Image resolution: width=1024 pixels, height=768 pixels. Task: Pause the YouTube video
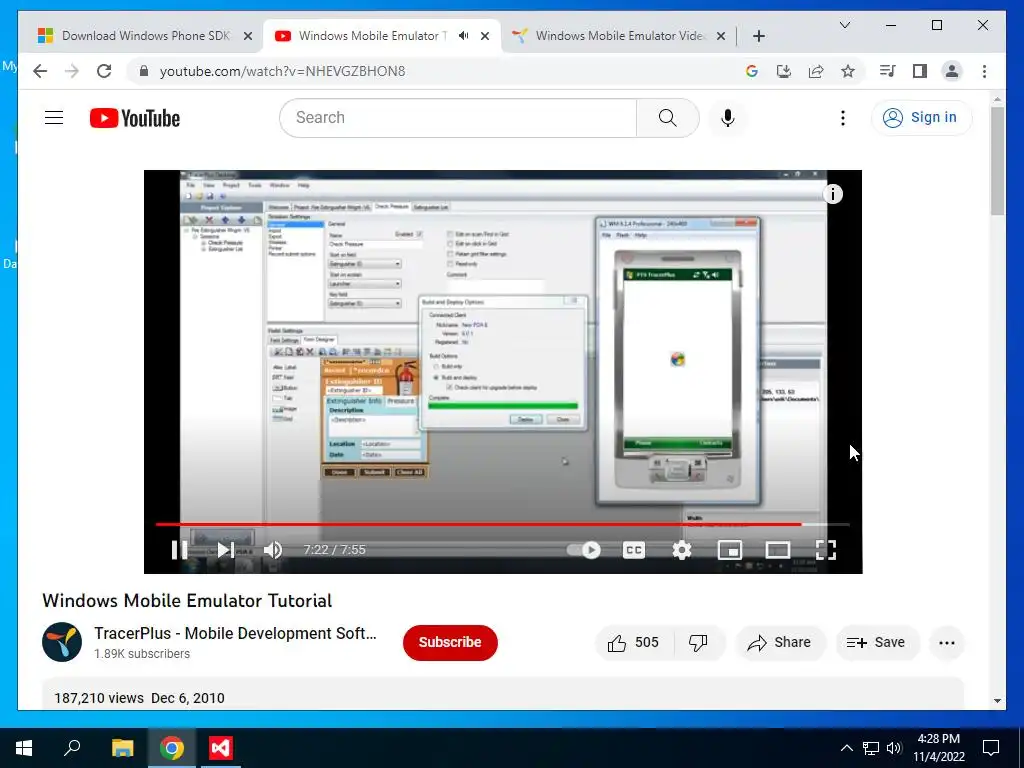pos(179,550)
